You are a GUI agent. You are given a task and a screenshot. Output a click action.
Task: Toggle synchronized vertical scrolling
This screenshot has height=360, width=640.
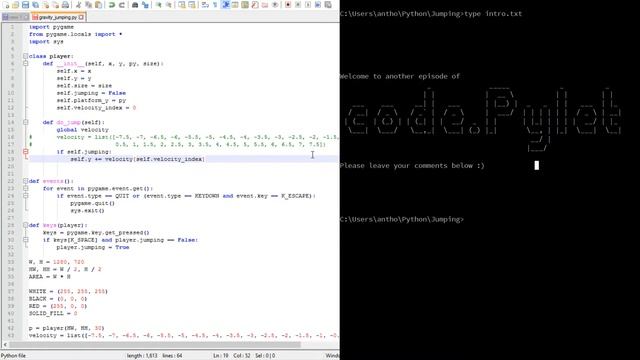[x=182, y=5]
